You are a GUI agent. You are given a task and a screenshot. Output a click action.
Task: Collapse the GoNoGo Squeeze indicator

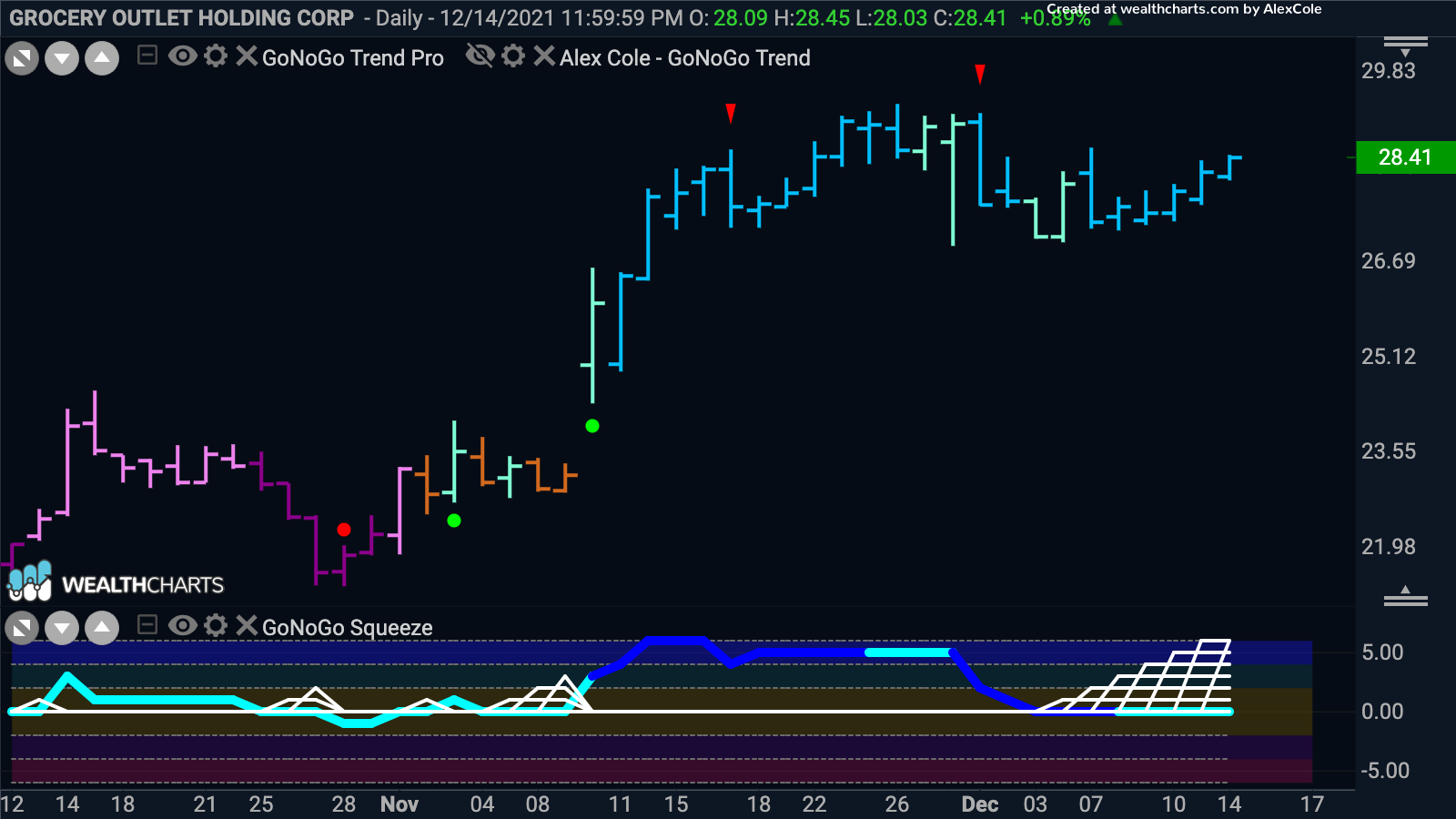click(147, 625)
